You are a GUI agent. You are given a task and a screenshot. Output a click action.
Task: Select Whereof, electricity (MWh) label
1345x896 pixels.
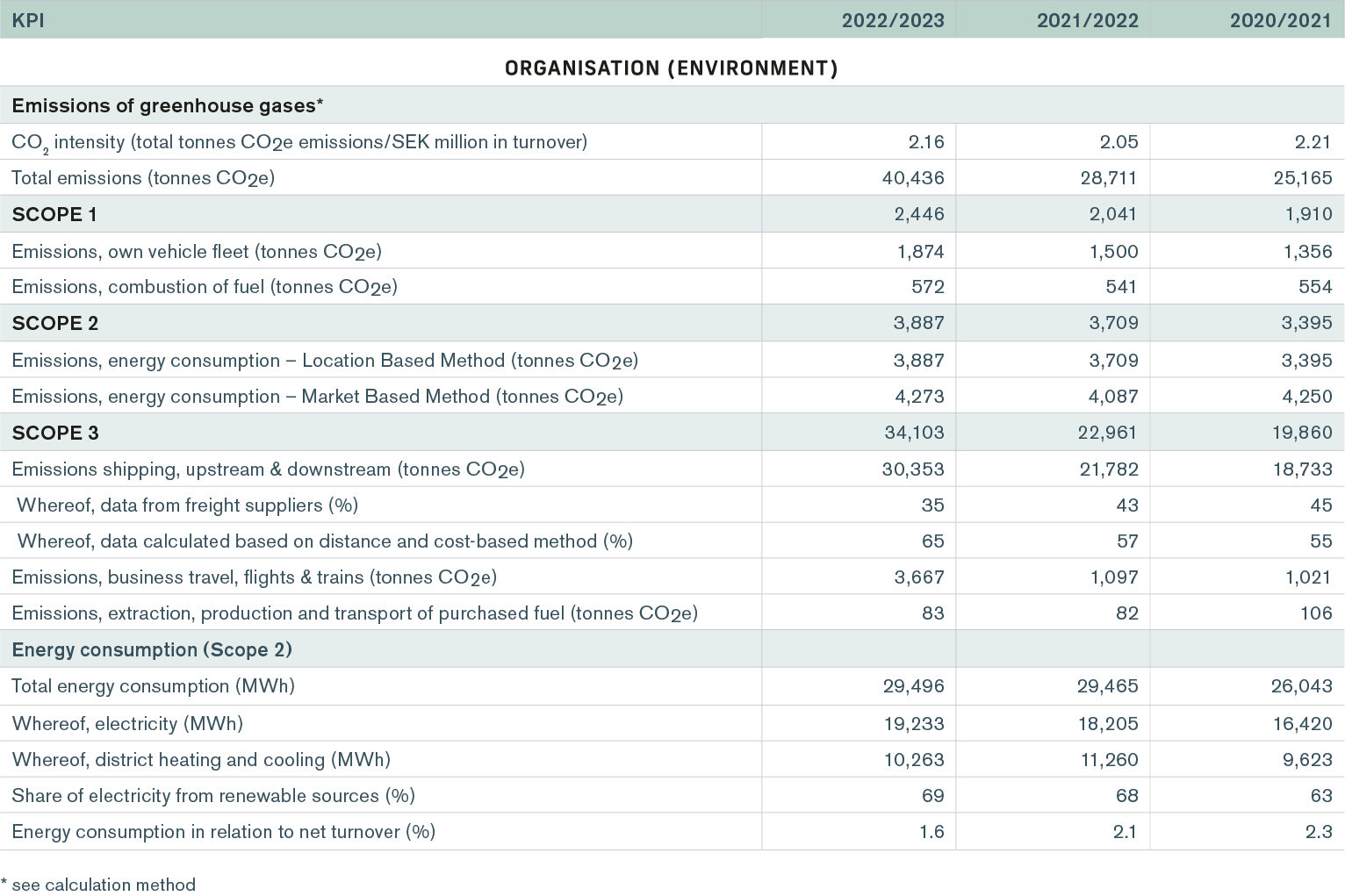click(127, 724)
